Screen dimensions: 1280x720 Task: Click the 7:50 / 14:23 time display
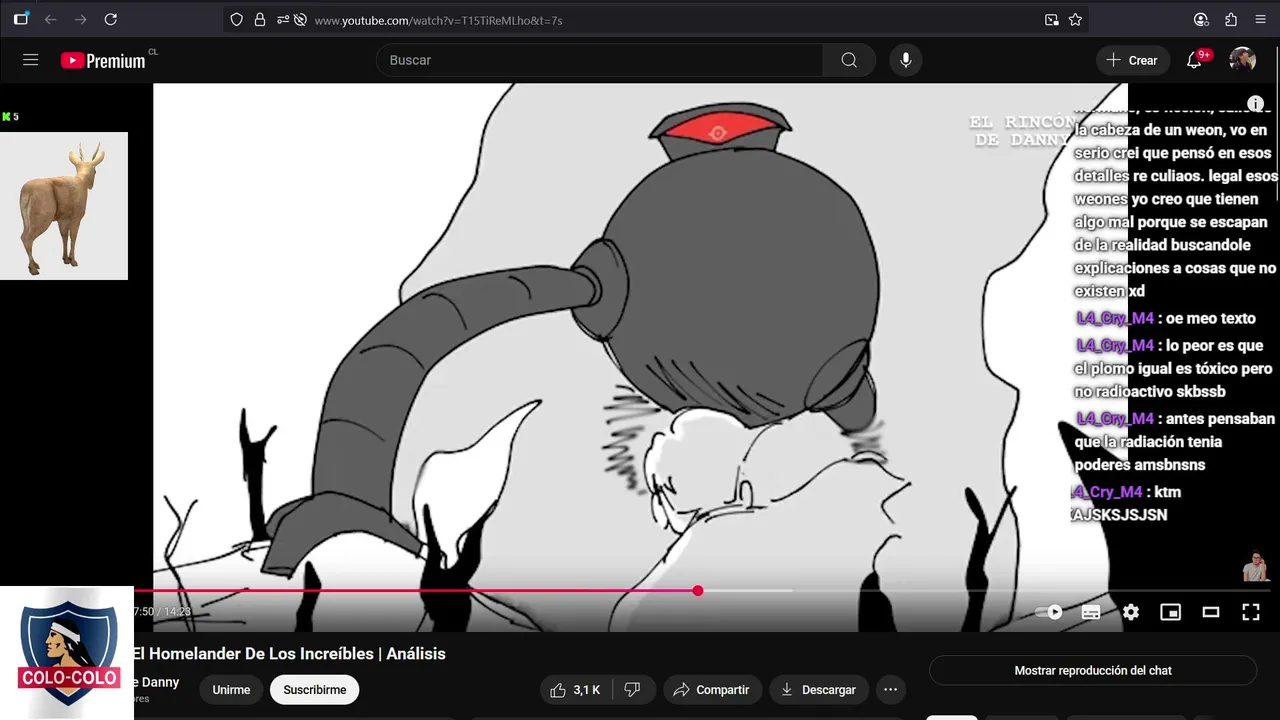tap(162, 612)
